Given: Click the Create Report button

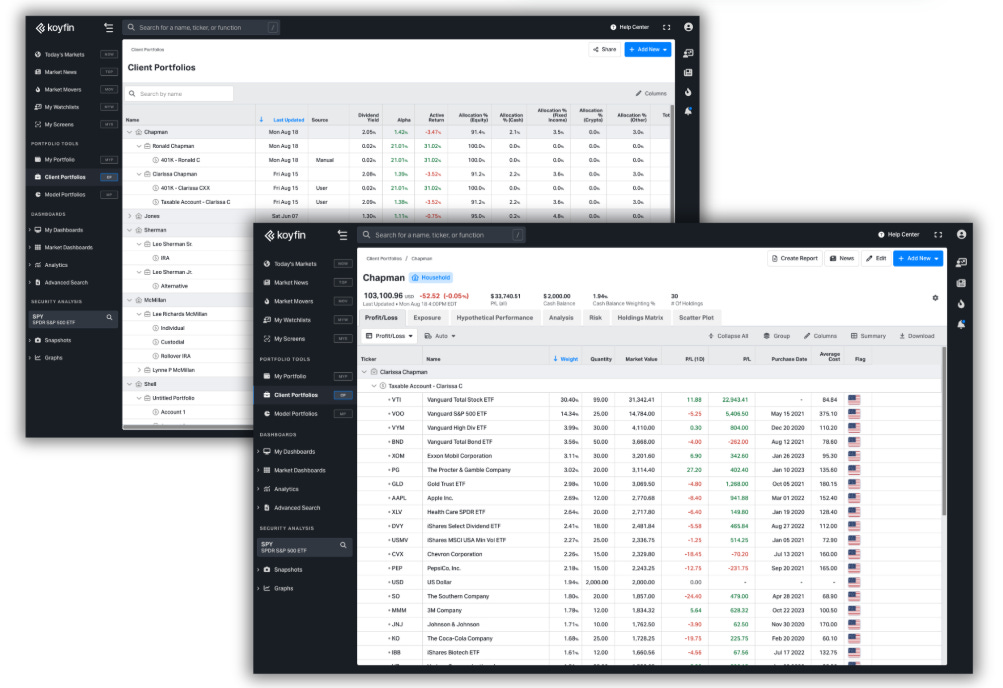Looking at the screenshot, I should pyautogui.click(x=794, y=258).
